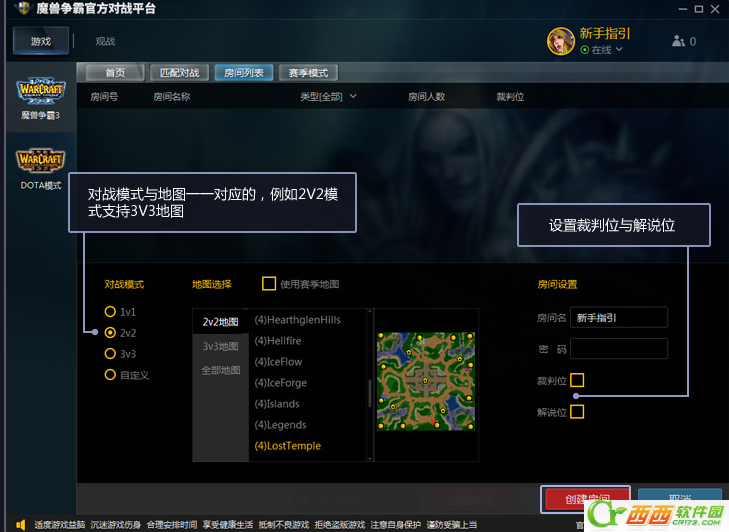
Task: Click the 创建房间 create room button
Action: pos(586,499)
